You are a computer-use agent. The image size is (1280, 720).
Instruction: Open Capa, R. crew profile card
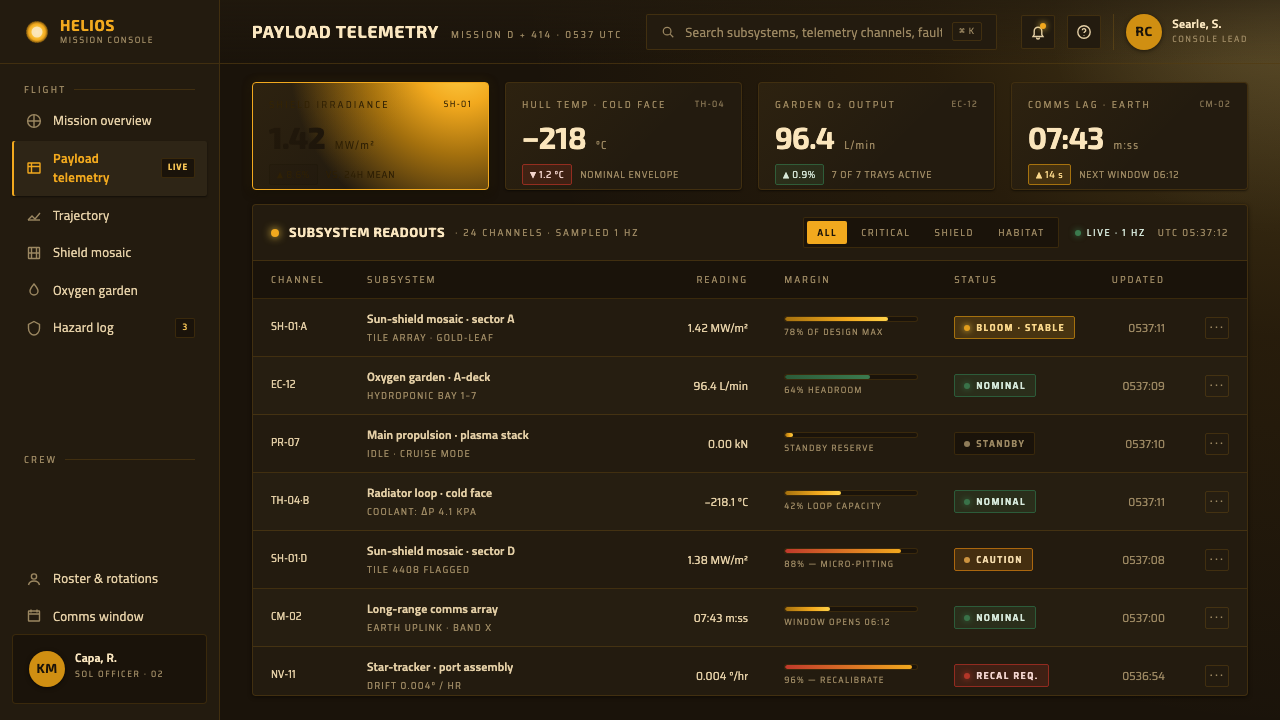pyautogui.click(x=109, y=669)
